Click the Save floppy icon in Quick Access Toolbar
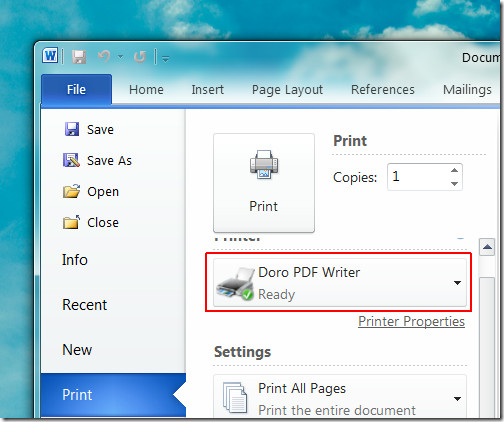The image size is (504, 422). (x=79, y=57)
